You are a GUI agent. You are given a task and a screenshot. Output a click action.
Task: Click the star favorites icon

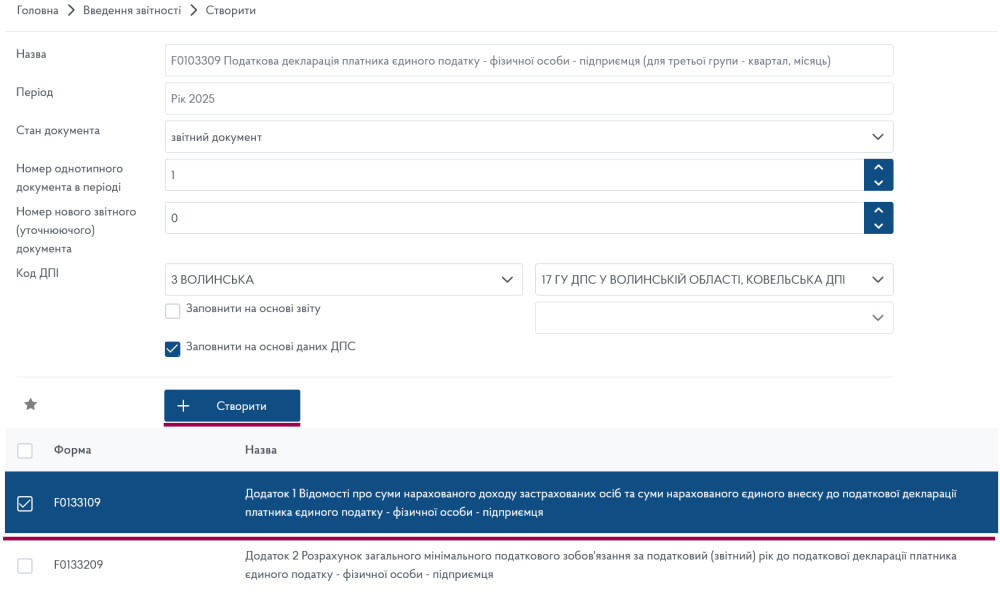pos(30,405)
